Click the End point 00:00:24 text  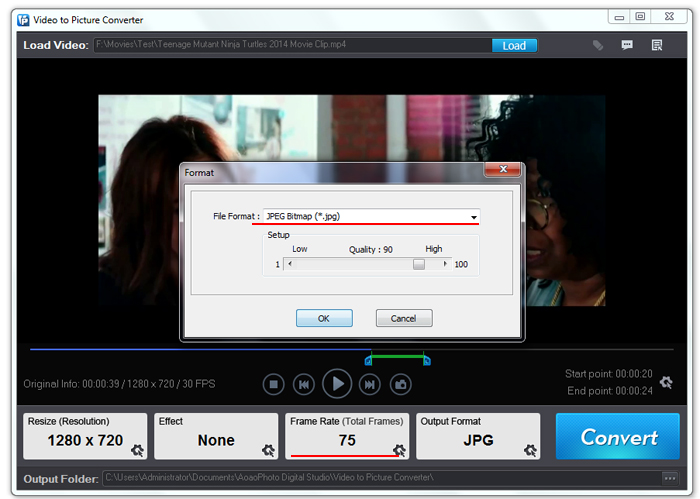point(610,391)
